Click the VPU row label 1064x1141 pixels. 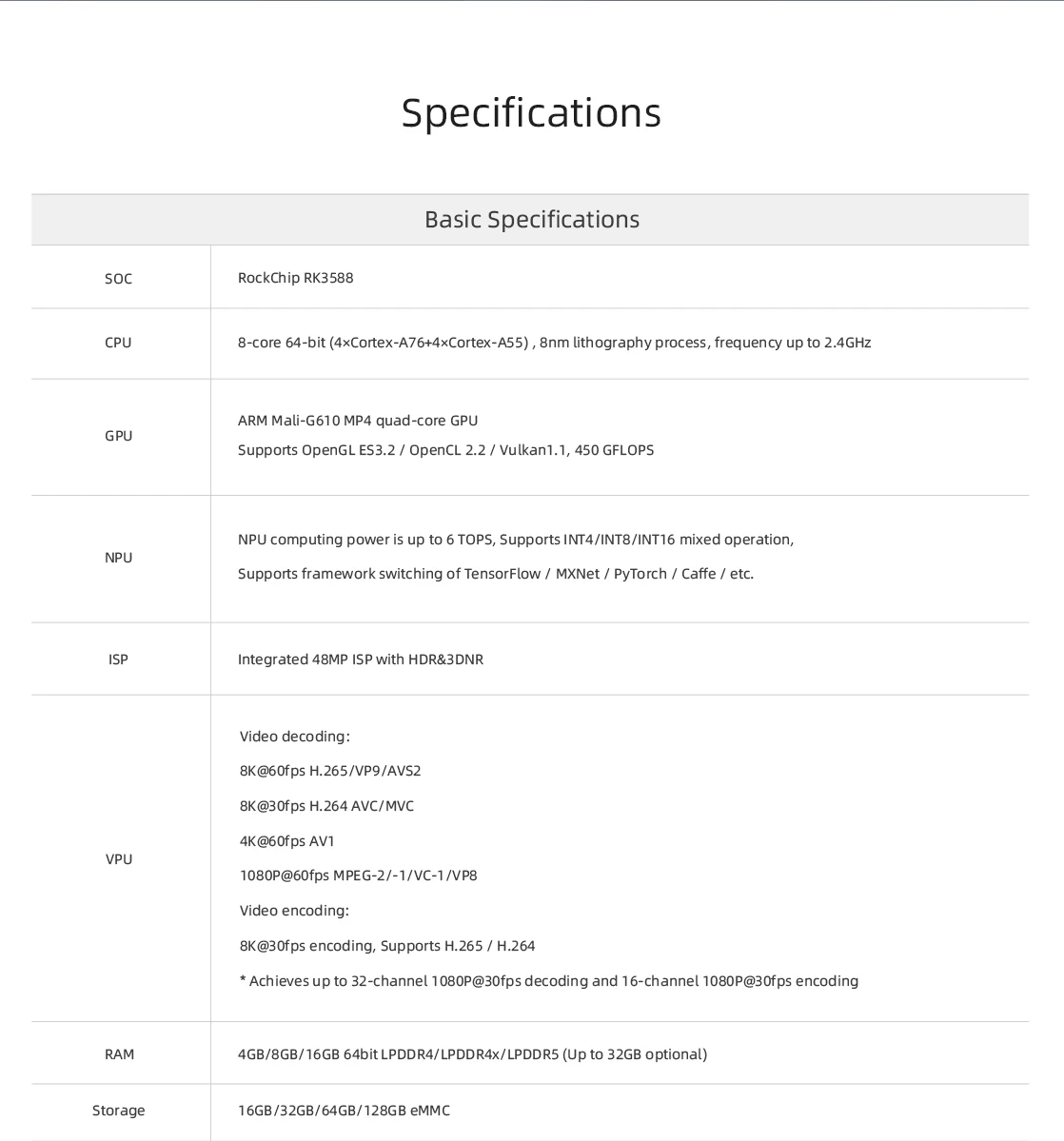[x=119, y=859]
